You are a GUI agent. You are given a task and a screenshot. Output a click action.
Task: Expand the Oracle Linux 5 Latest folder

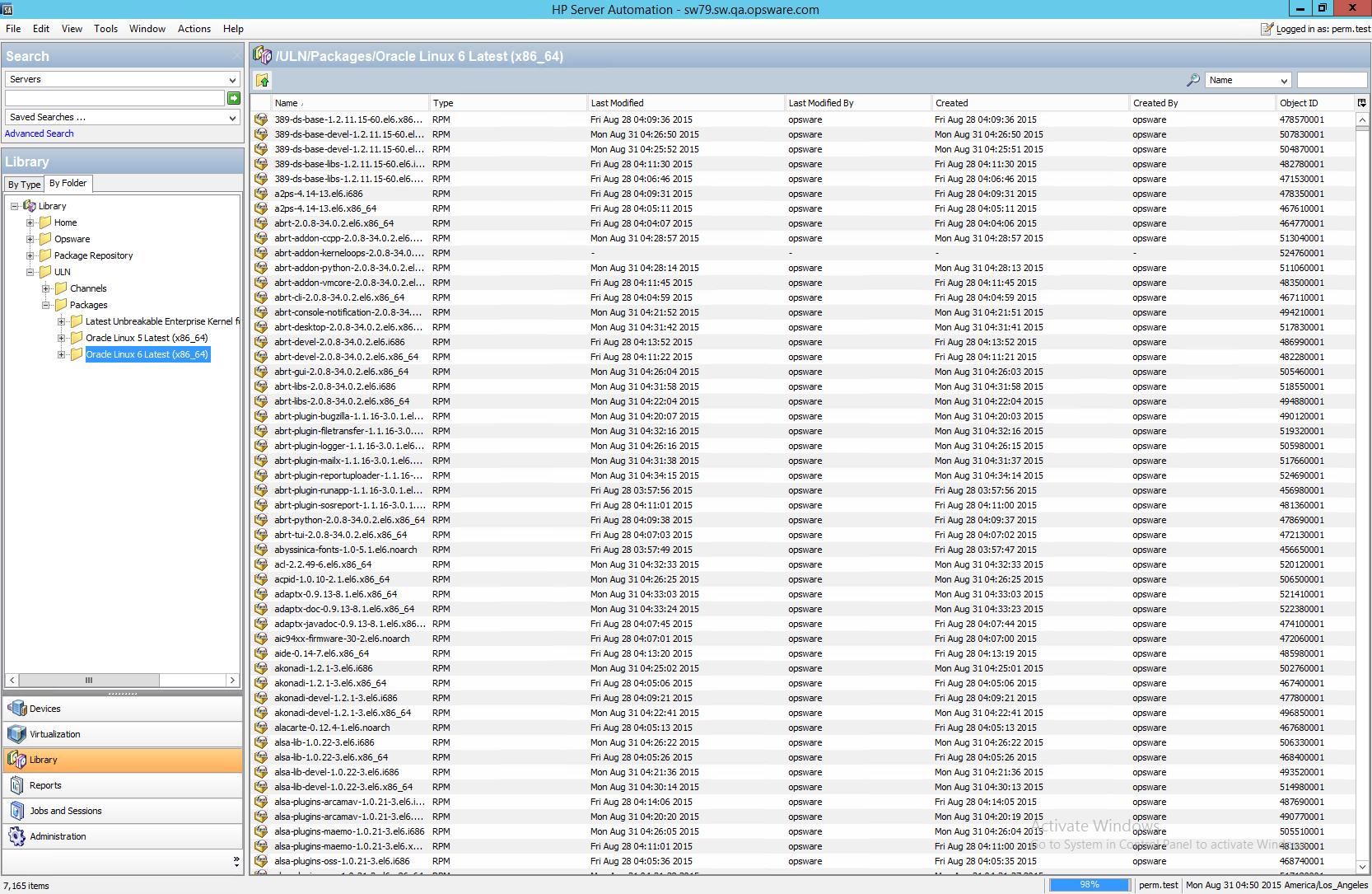(x=62, y=338)
